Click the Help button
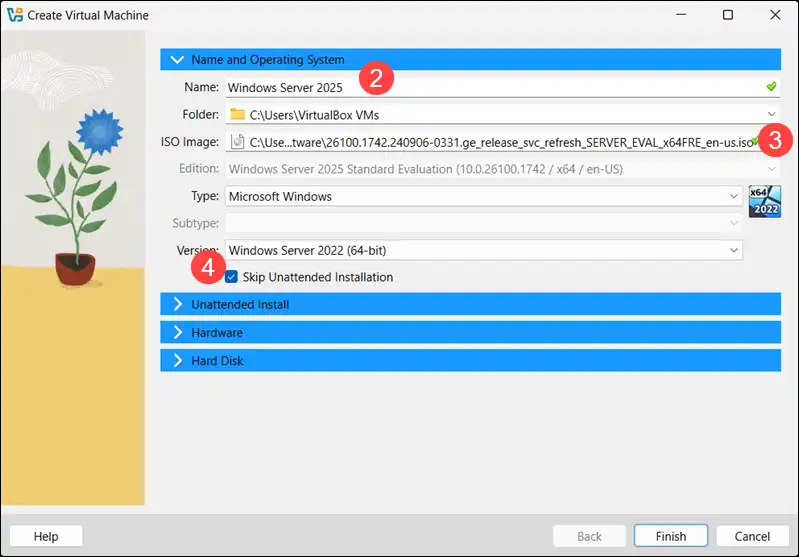This screenshot has height=557, width=799. 46,536
